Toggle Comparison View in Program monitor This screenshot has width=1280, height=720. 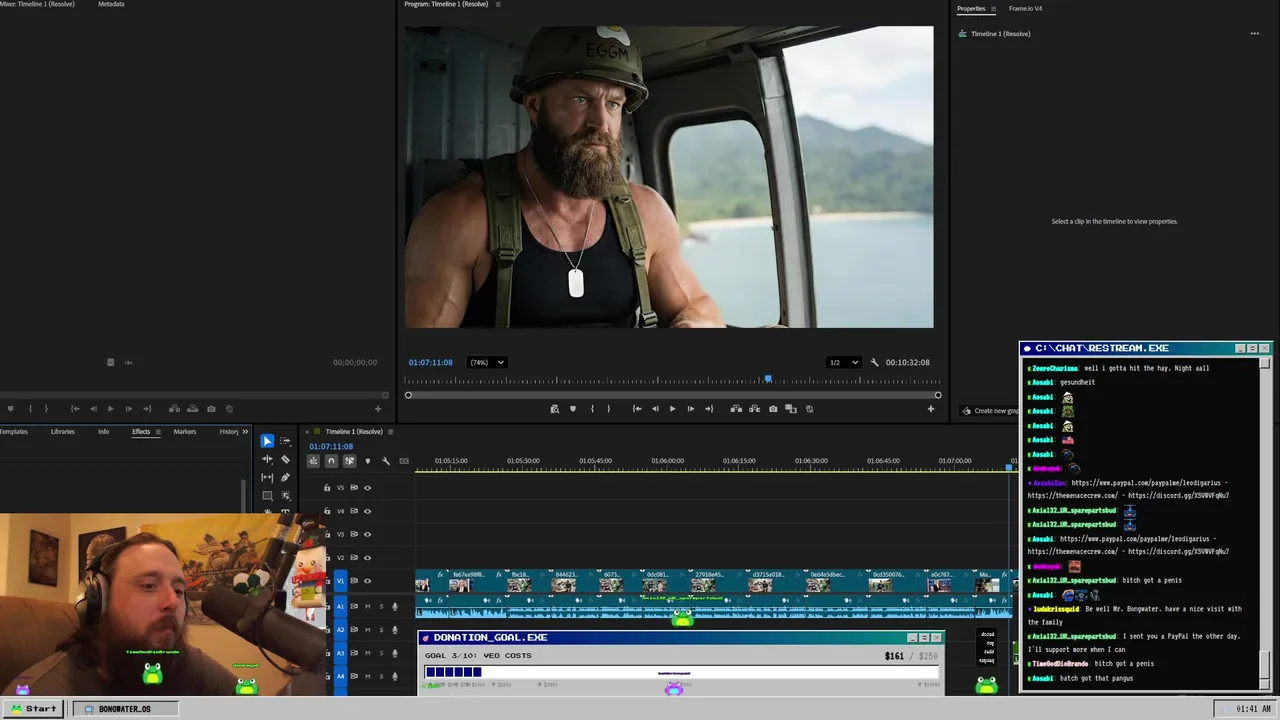[791, 408]
